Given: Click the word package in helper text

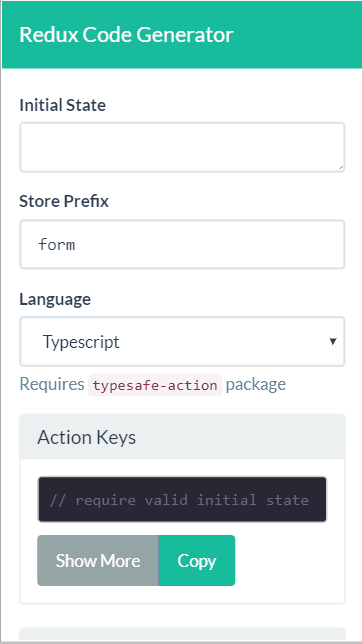Looking at the screenshot, I should pos(256,384).
